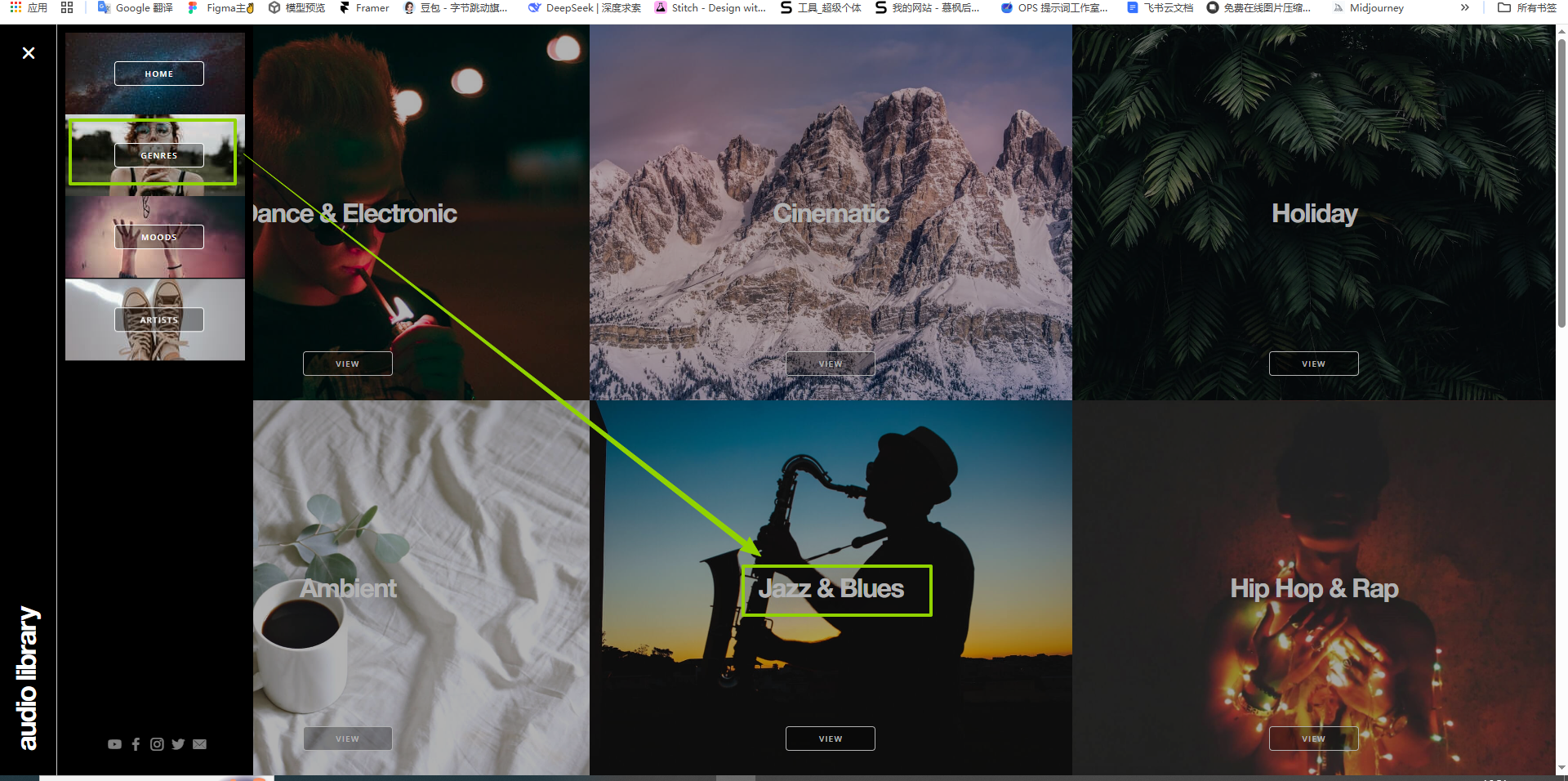This screenshot has height=781, width=1568.
Task: Open the Cinematic genre tile
Action: point(831,213)
